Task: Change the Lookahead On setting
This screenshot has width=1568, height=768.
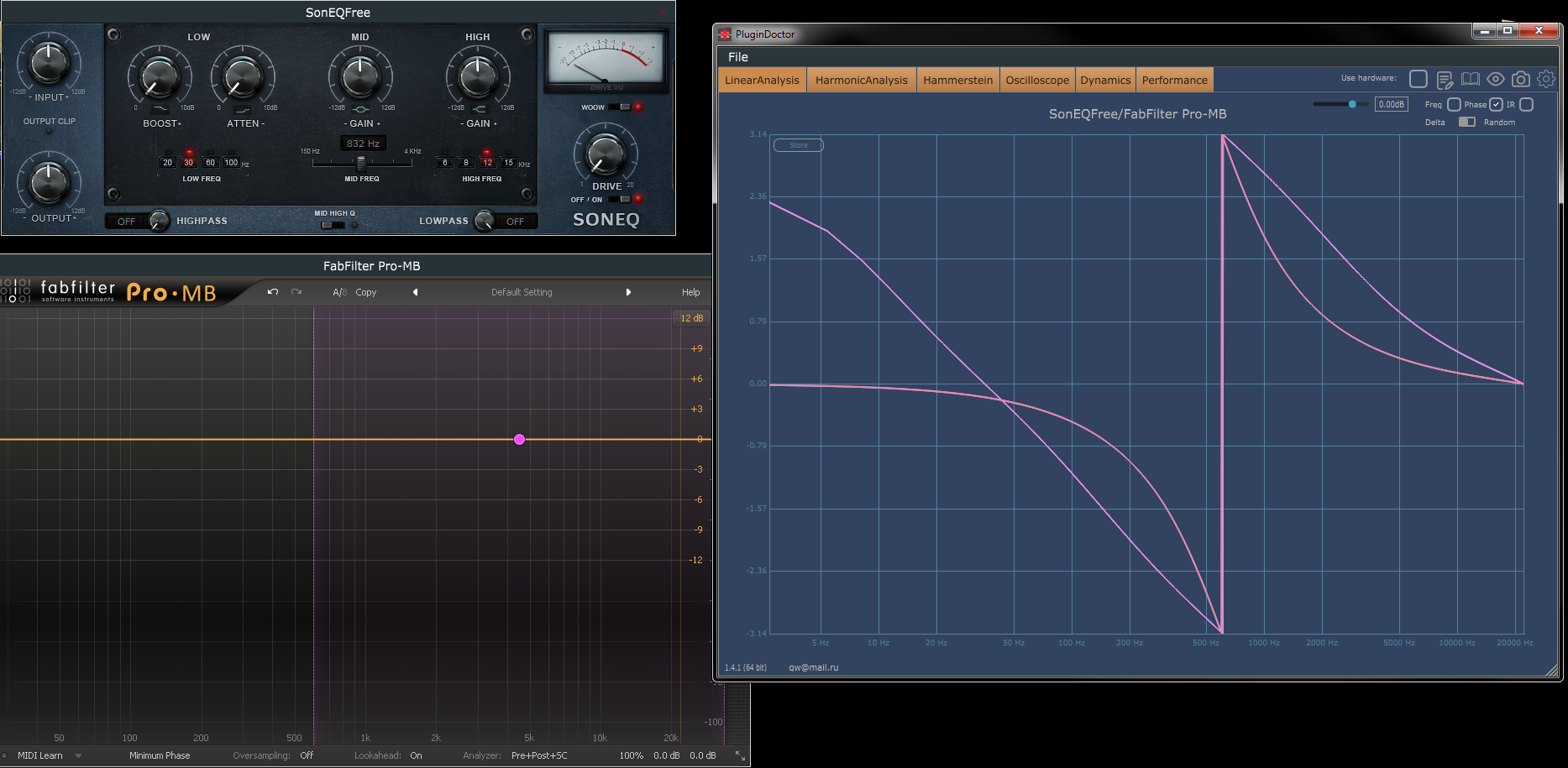Action: [416, 755]
